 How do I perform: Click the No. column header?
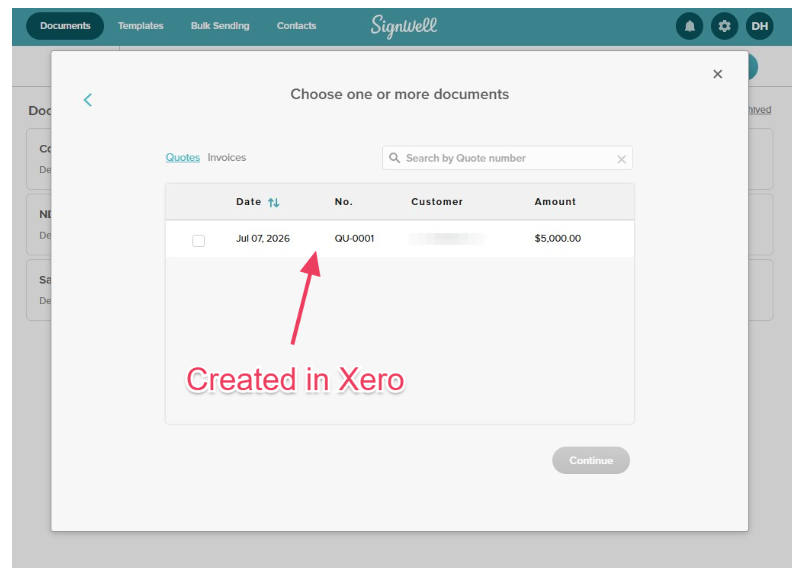[344, 202]
